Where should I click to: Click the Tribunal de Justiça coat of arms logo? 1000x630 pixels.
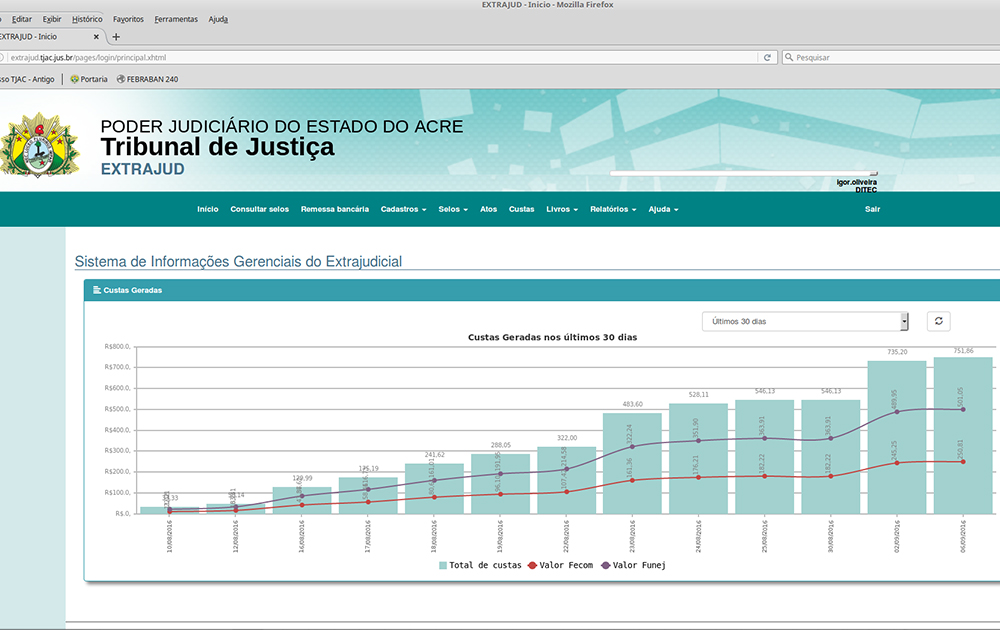point(40,145)
